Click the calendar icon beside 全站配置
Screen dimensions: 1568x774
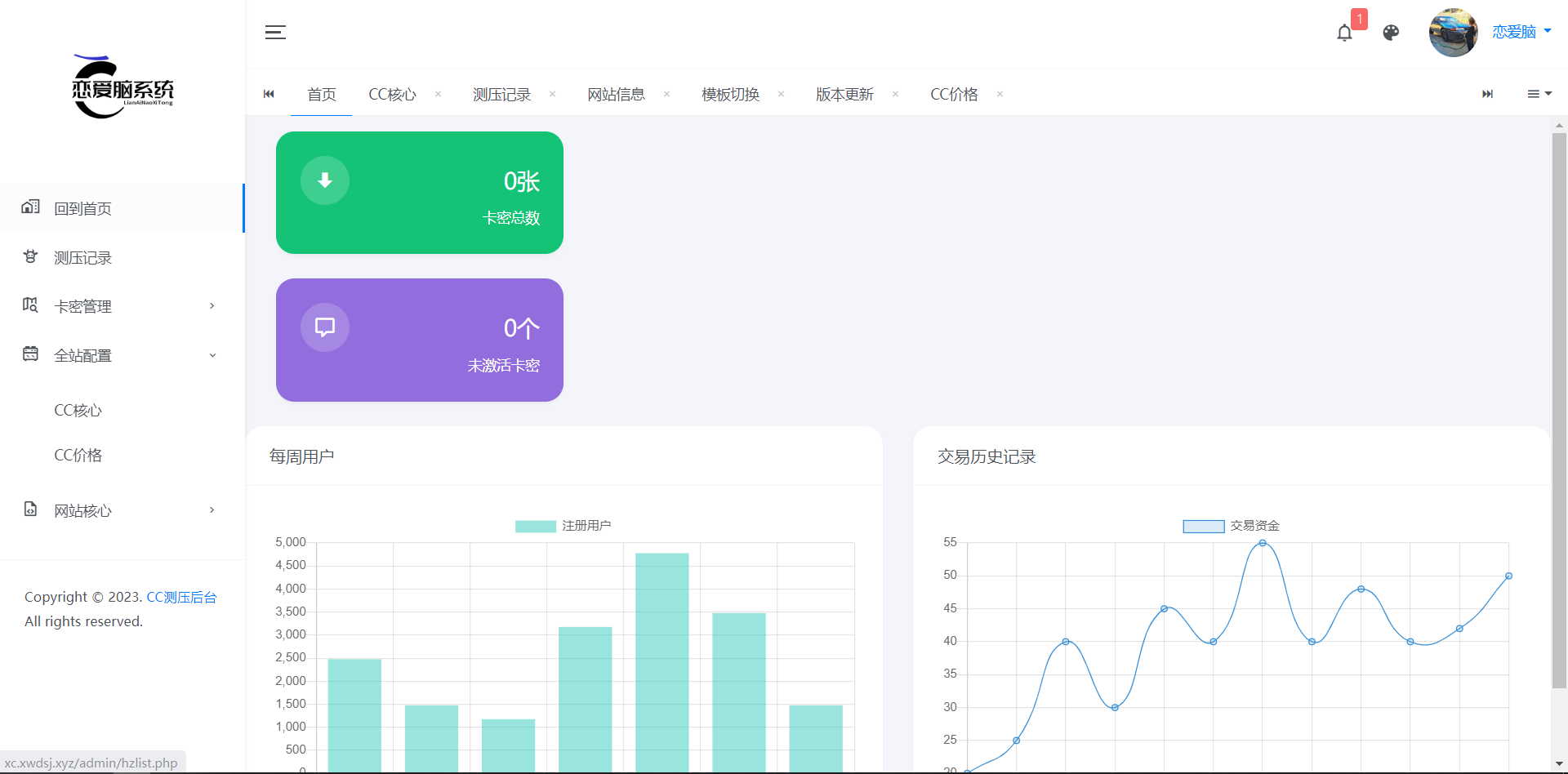click(30, 354)
